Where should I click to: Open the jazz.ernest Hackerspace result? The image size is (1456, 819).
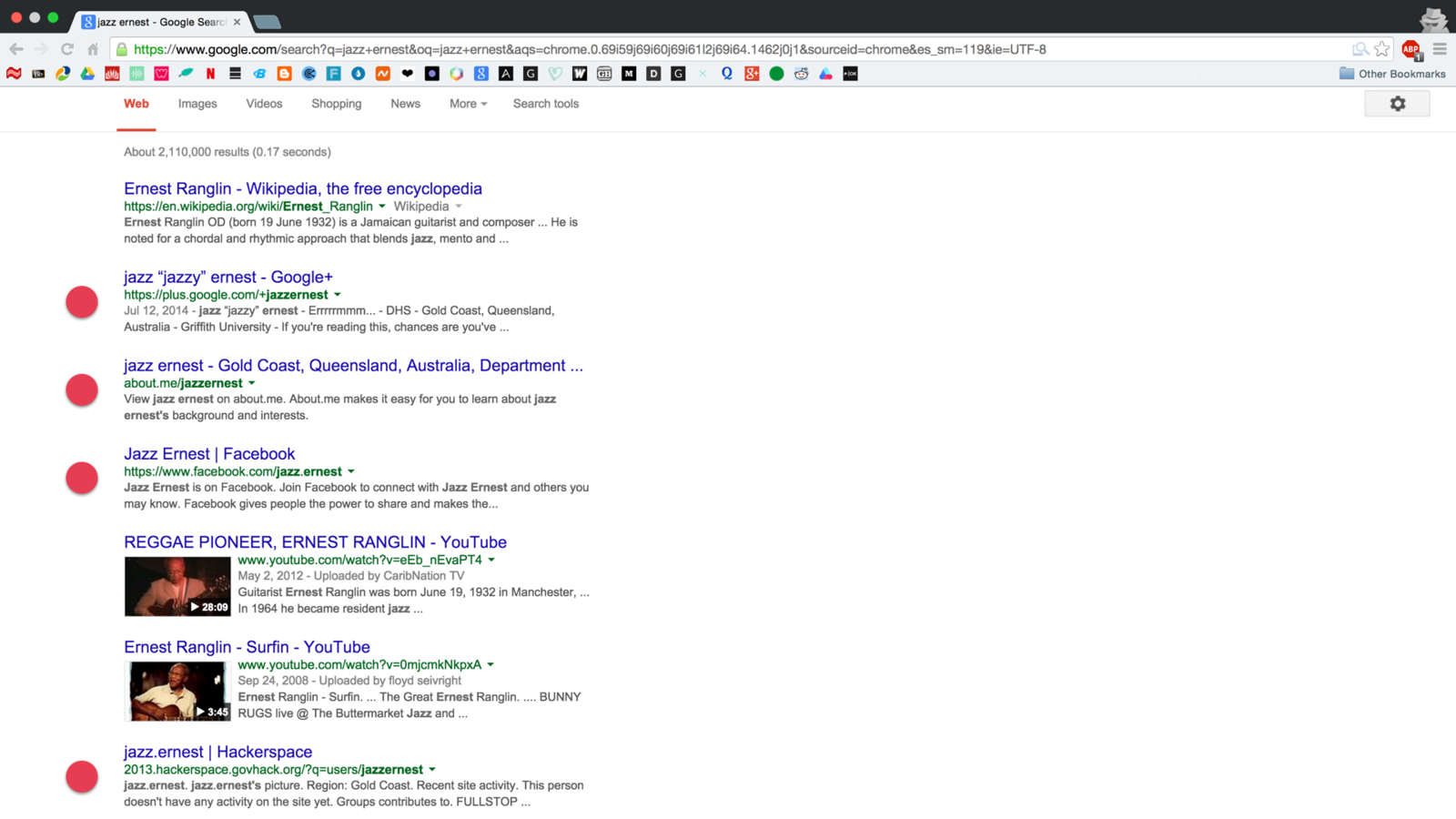pos(217,752)
